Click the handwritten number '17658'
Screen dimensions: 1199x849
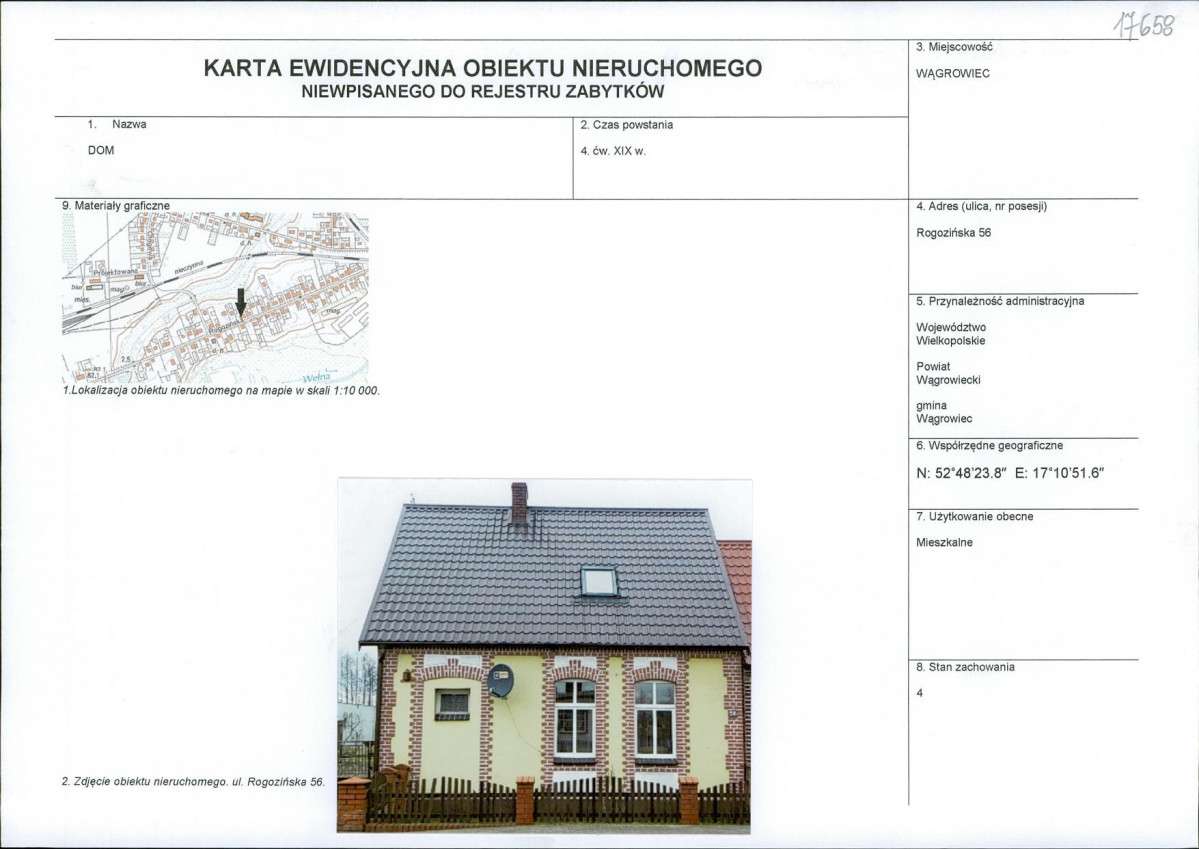pos(1143,26)
